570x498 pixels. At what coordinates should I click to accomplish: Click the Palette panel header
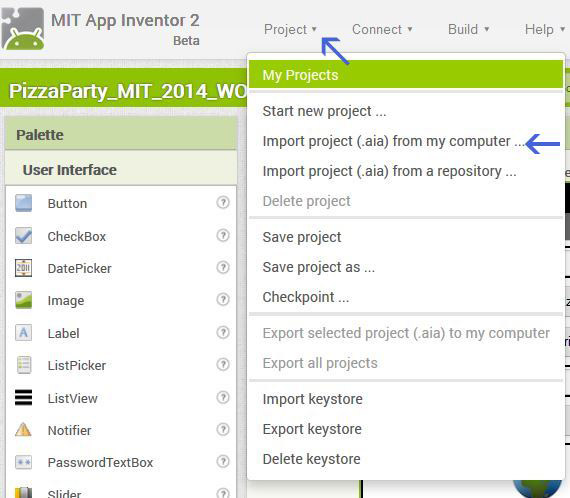[x=121, y=134]
